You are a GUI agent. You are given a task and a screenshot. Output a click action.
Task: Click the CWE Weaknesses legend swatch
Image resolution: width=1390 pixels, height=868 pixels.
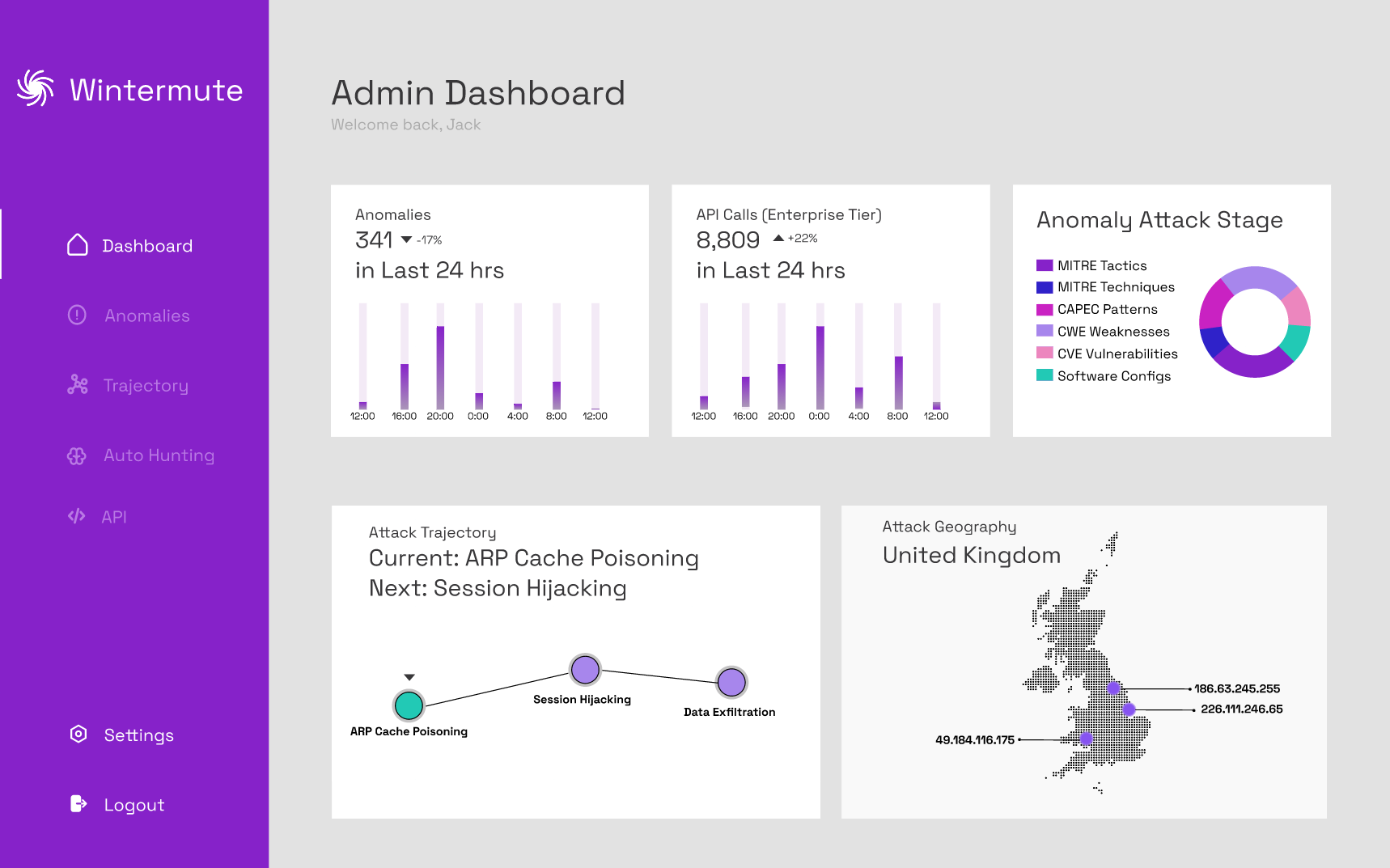coord(1045,331)
